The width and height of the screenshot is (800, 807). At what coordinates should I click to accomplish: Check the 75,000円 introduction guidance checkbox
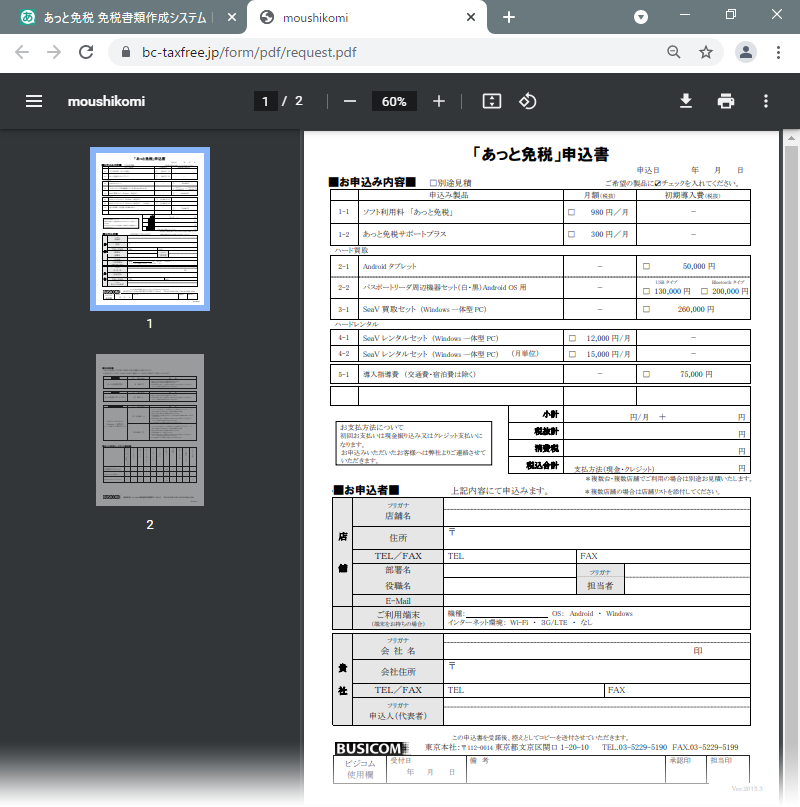646,374
